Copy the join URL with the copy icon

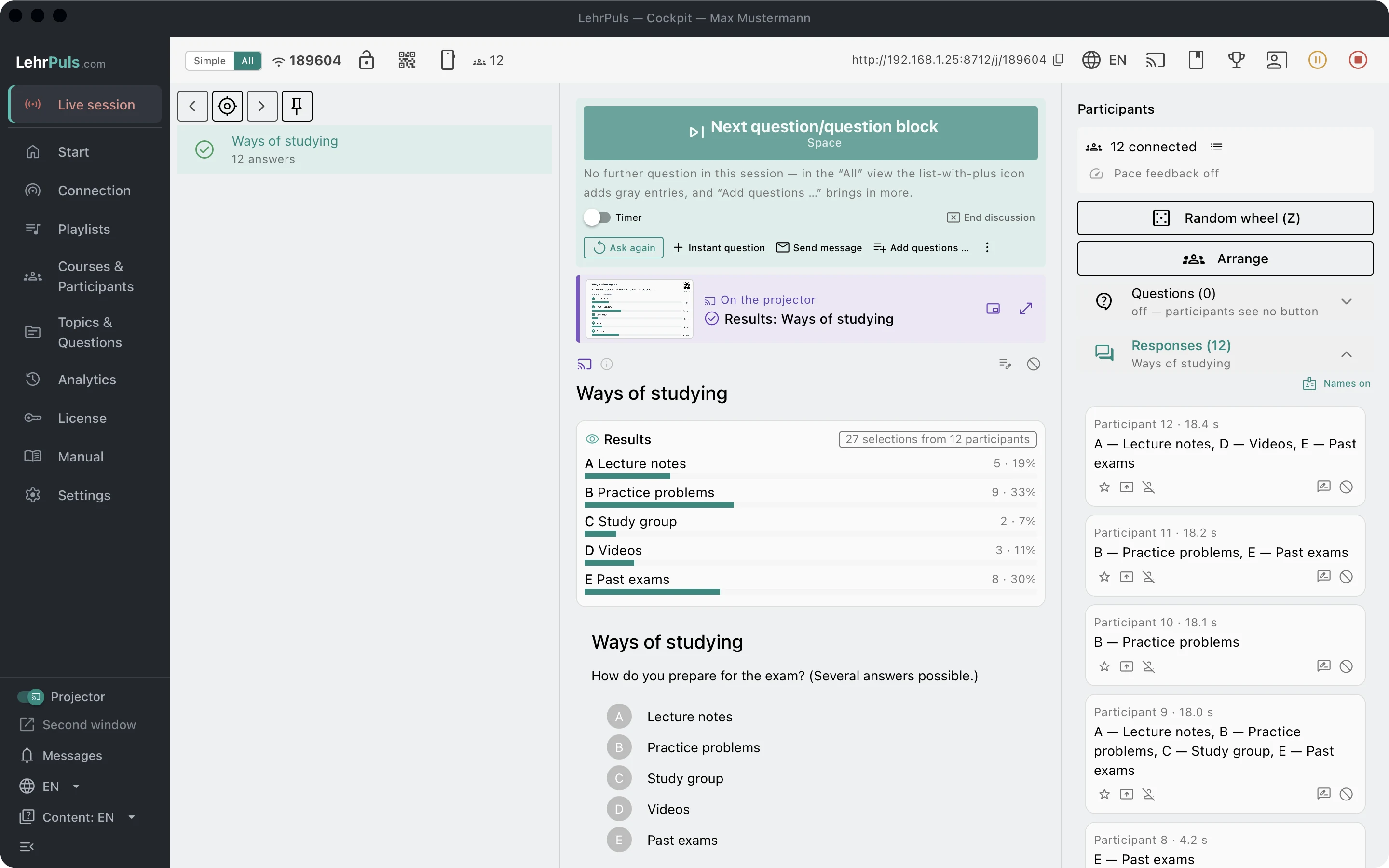(x=1059, y=60)
